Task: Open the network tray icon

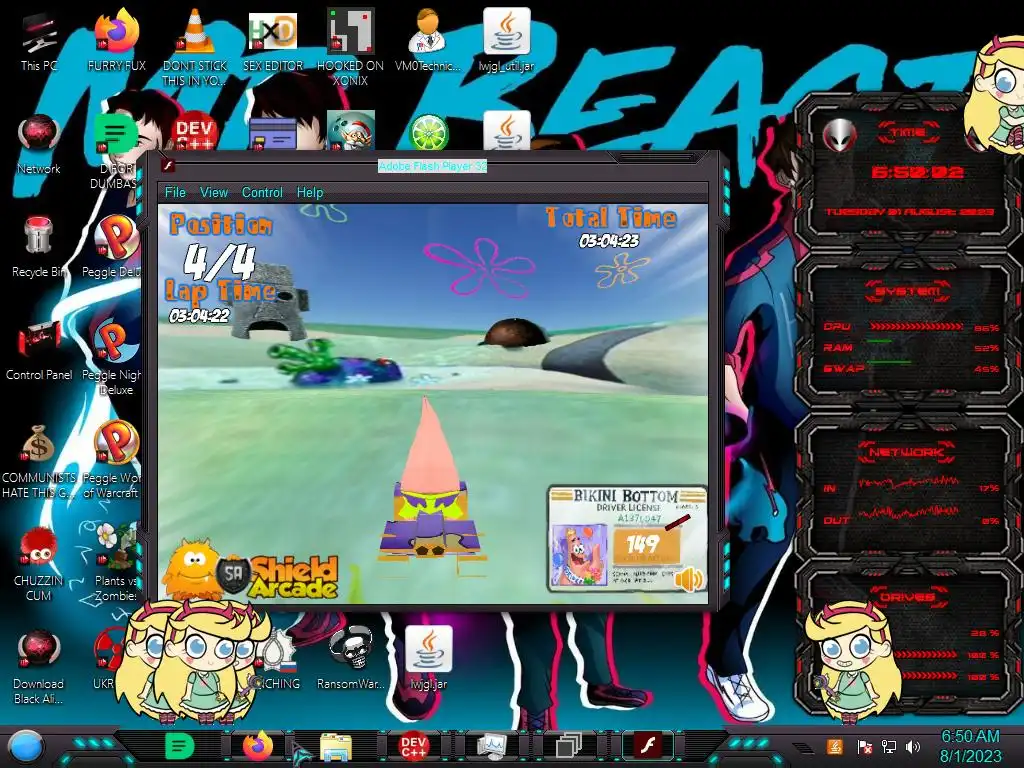Action: click(x=888, y=746)
